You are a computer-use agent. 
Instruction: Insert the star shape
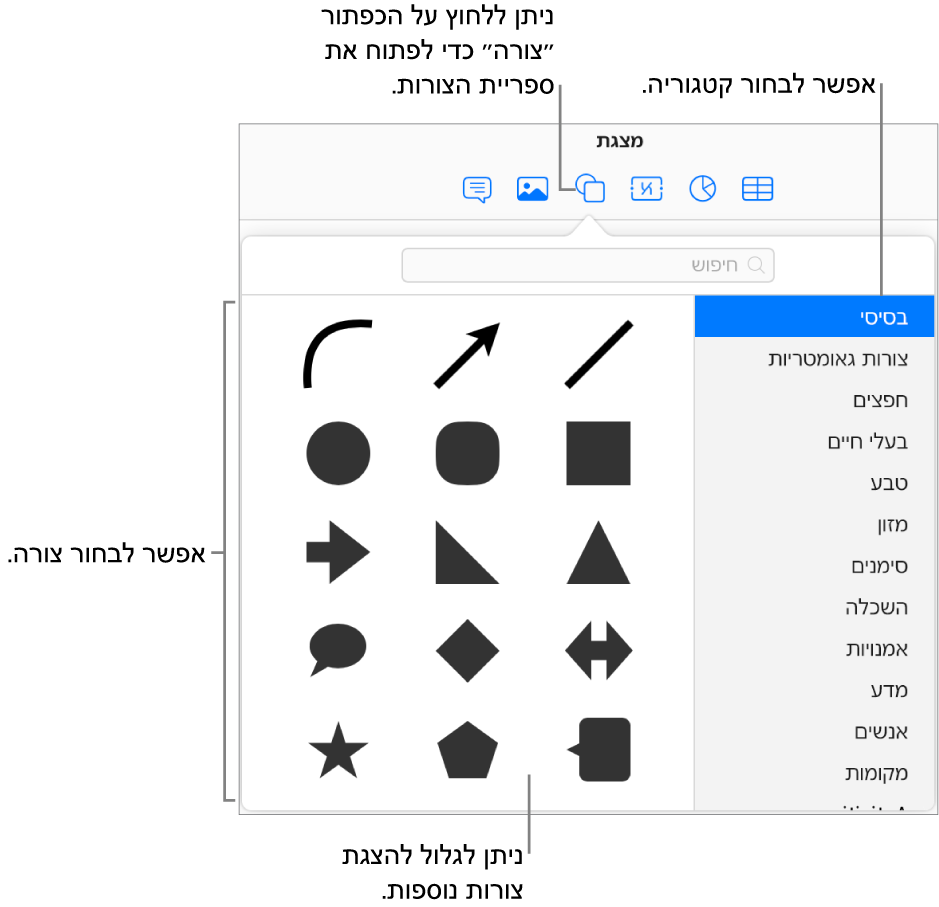338,750
